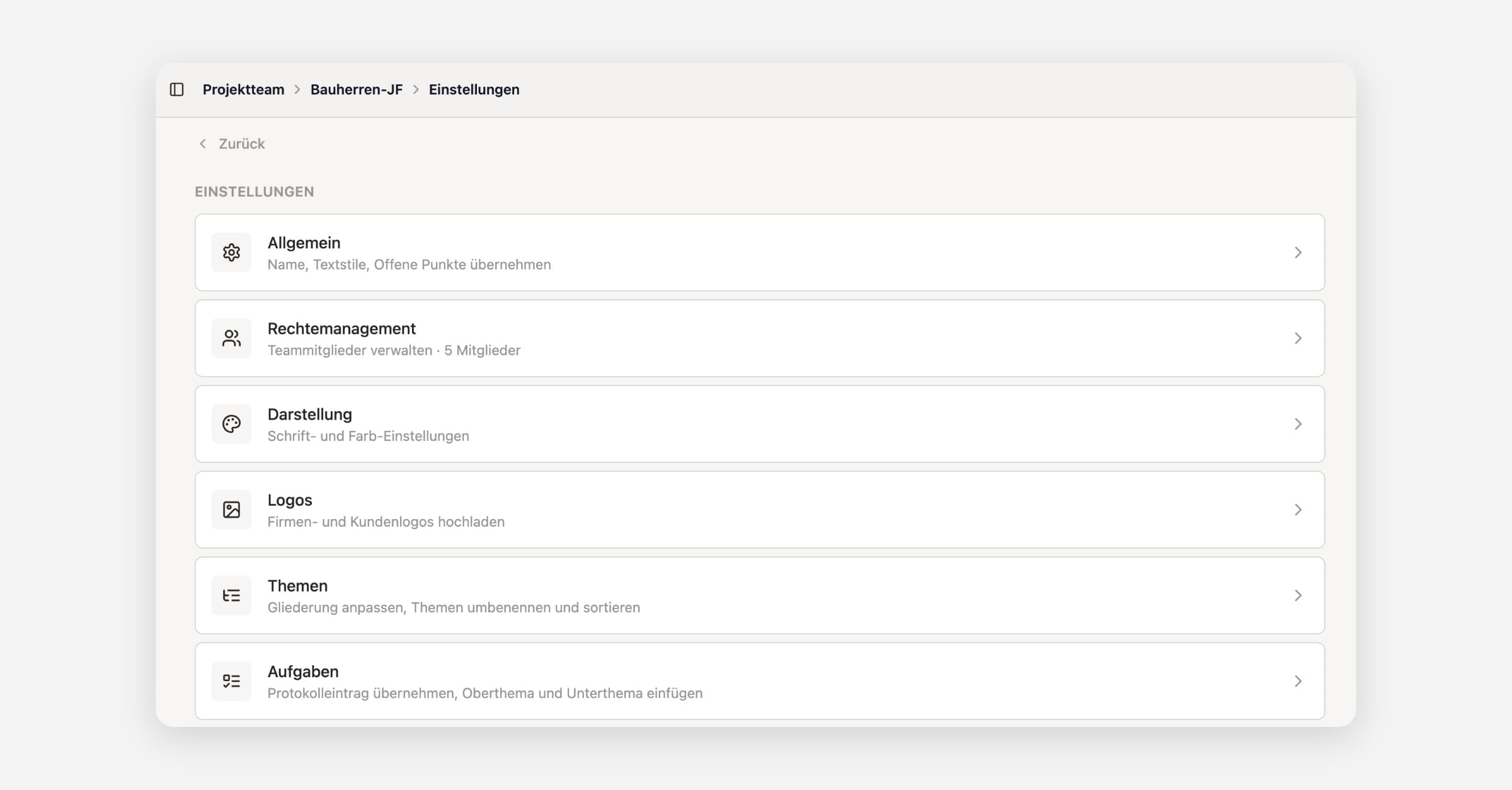
Task: Click the back arrow beside Zurück
Action: pyautogui.click(x=203, y=144)
